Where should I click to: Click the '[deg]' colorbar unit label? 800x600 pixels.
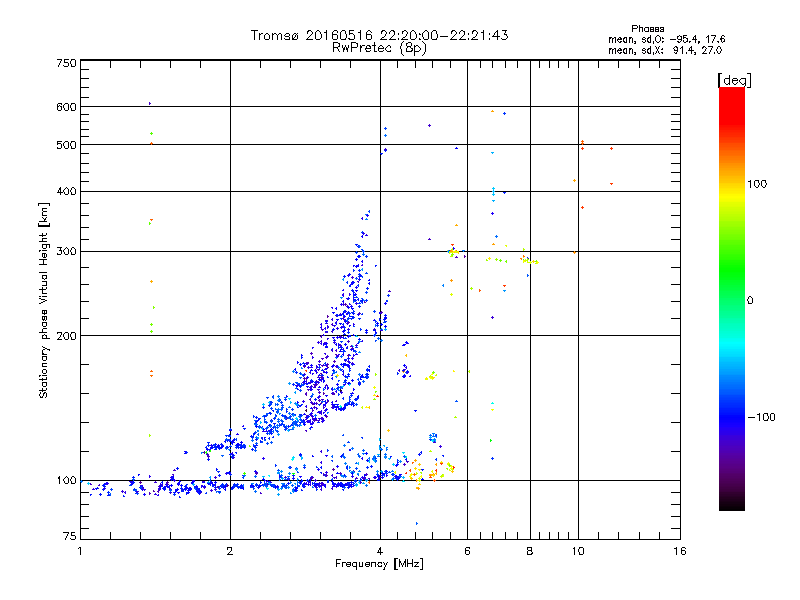734,80
